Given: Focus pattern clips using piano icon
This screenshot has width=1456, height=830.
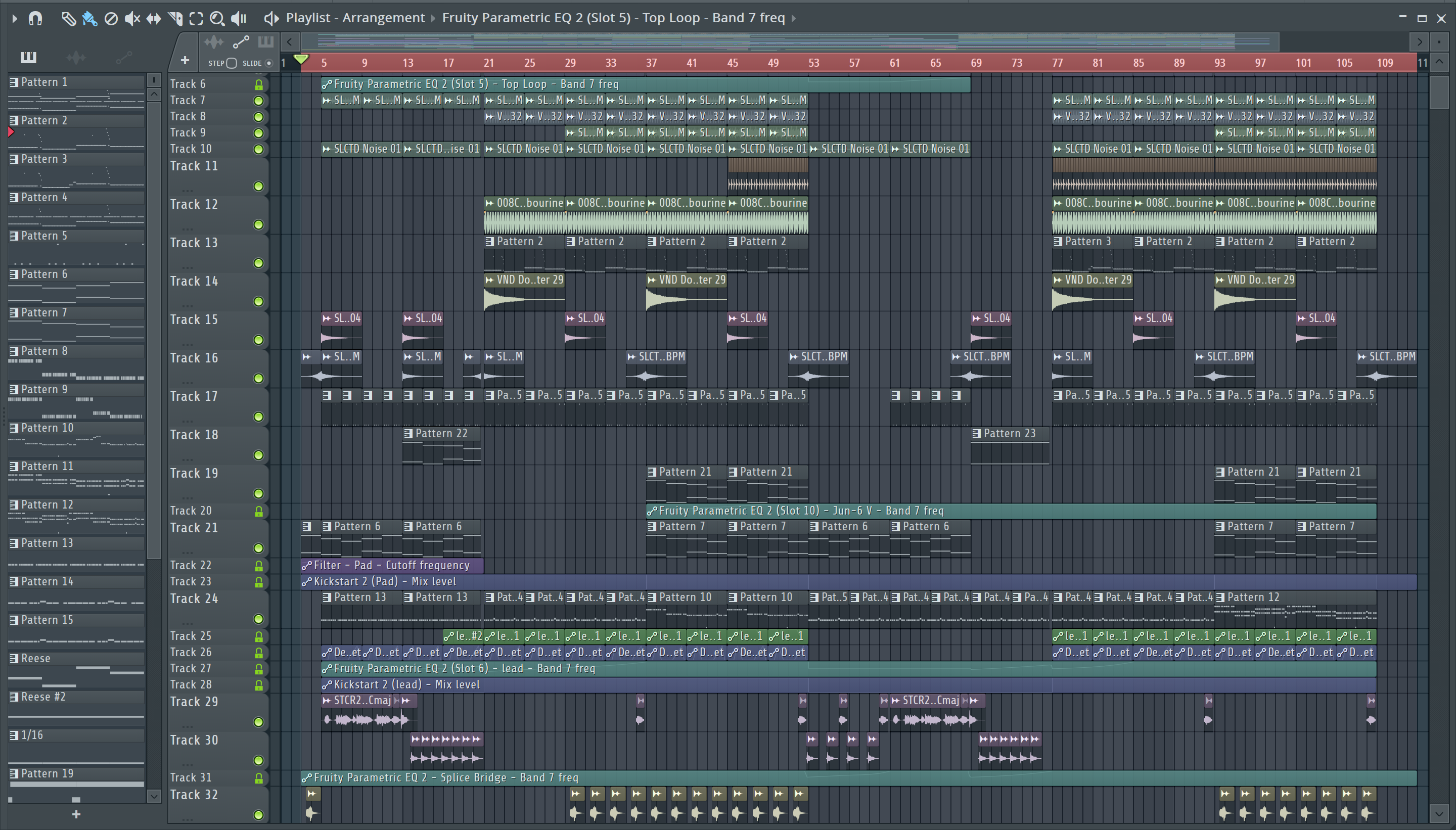Looking at the screenshot, I should [265, 41].
